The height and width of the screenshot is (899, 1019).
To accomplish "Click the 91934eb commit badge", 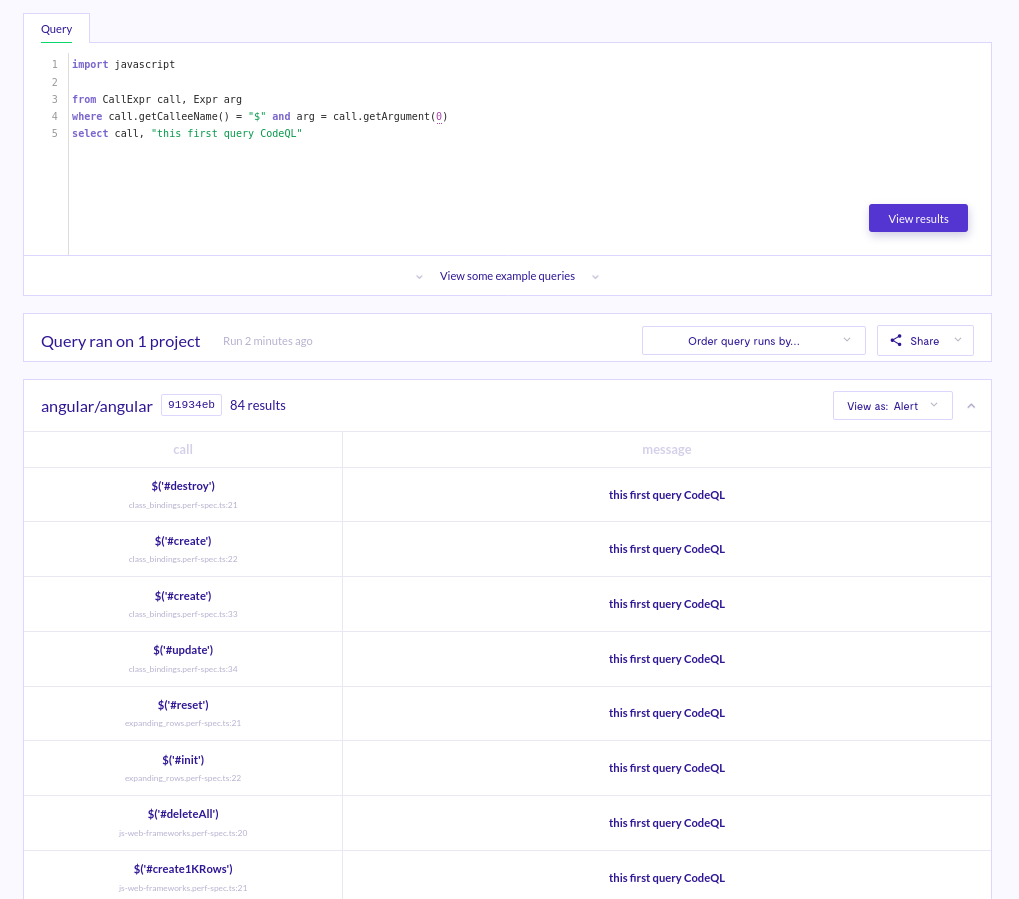I will coord(191,405).
